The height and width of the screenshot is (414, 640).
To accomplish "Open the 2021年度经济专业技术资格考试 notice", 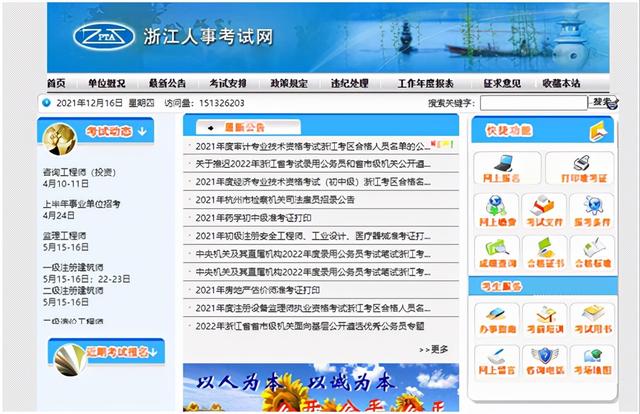I will [313, 182].
